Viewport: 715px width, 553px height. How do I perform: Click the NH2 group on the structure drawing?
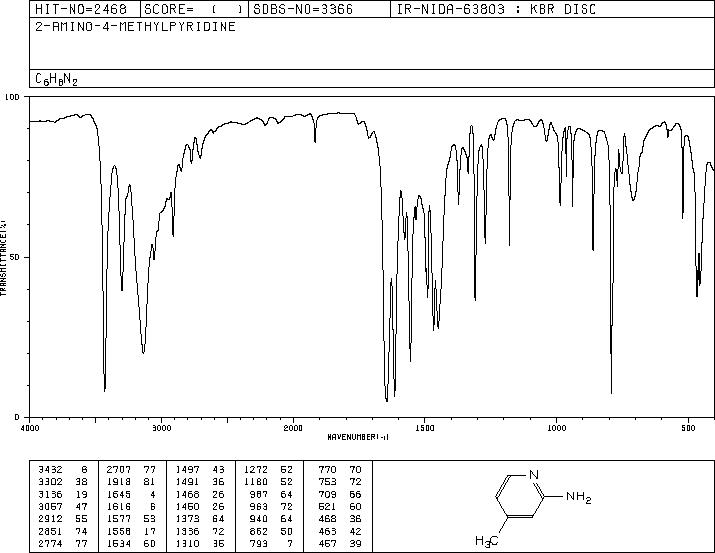point(578,497)
